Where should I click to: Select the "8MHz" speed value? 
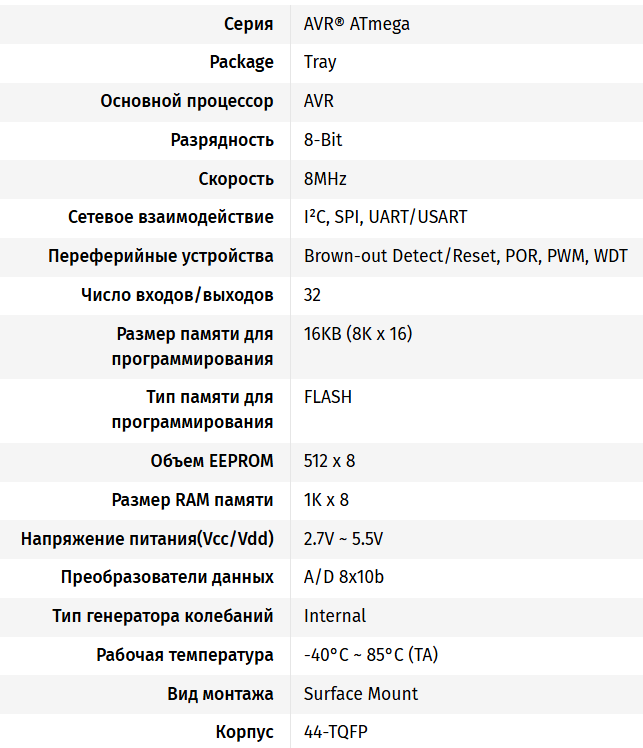[325, 179]
